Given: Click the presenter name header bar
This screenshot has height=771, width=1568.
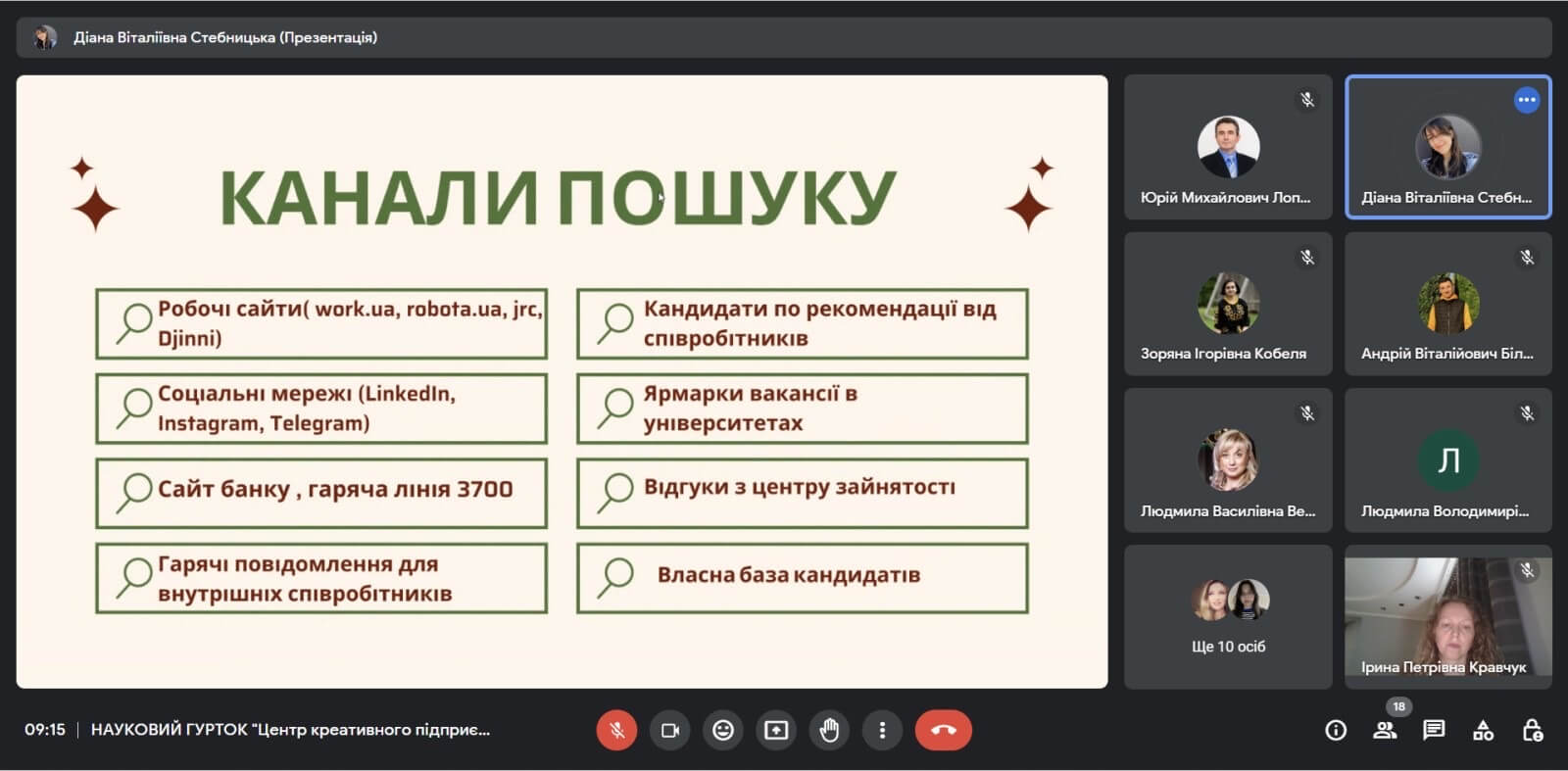Looking at the screenshot, I should pos(225,37).
